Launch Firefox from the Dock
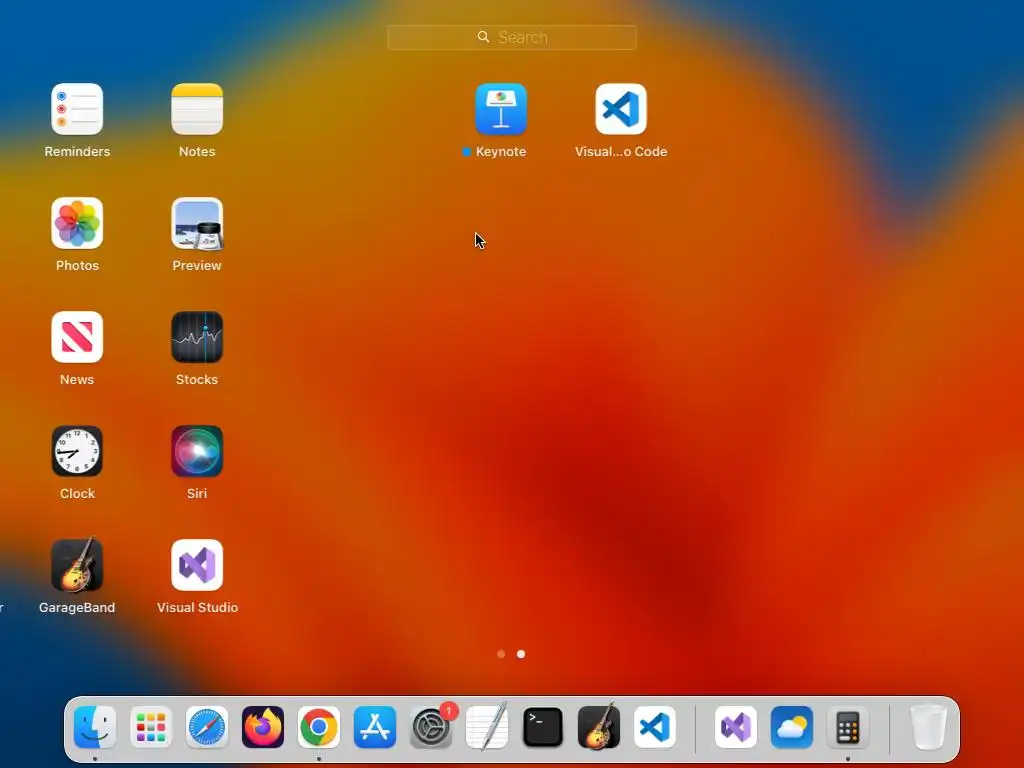This screenshot has height=768, width=1024. (263, 727)
